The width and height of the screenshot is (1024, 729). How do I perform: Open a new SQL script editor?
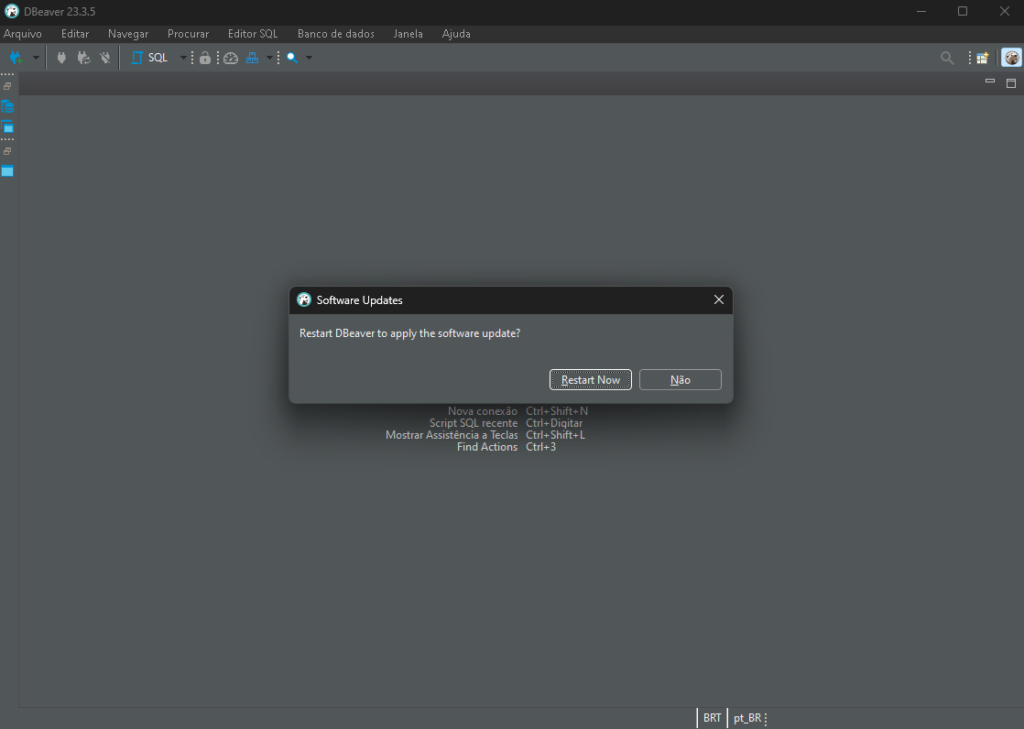[x=150, y=58]
